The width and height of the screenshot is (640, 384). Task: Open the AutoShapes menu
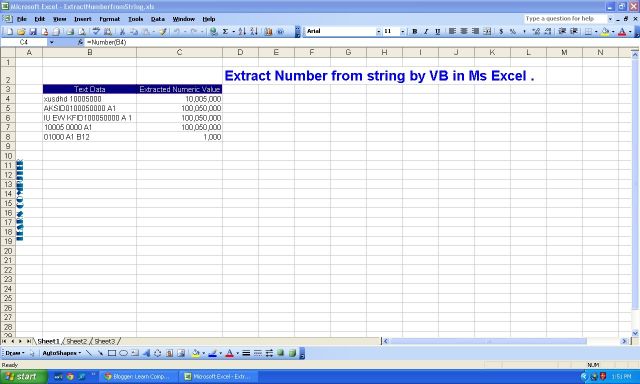[x=62, y=353]
